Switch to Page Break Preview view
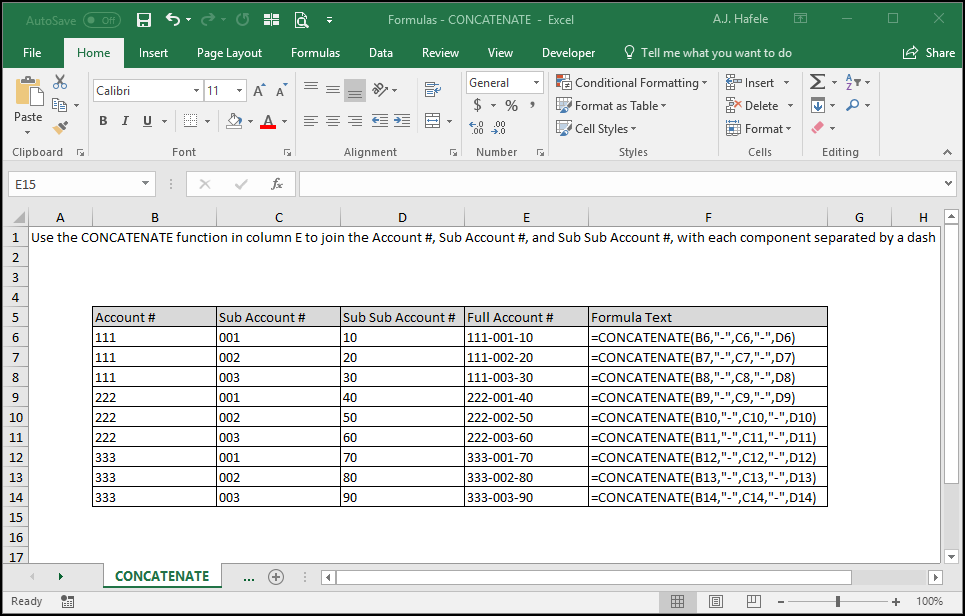This screenshot has height=616, width=965. (x=754, y=601)
